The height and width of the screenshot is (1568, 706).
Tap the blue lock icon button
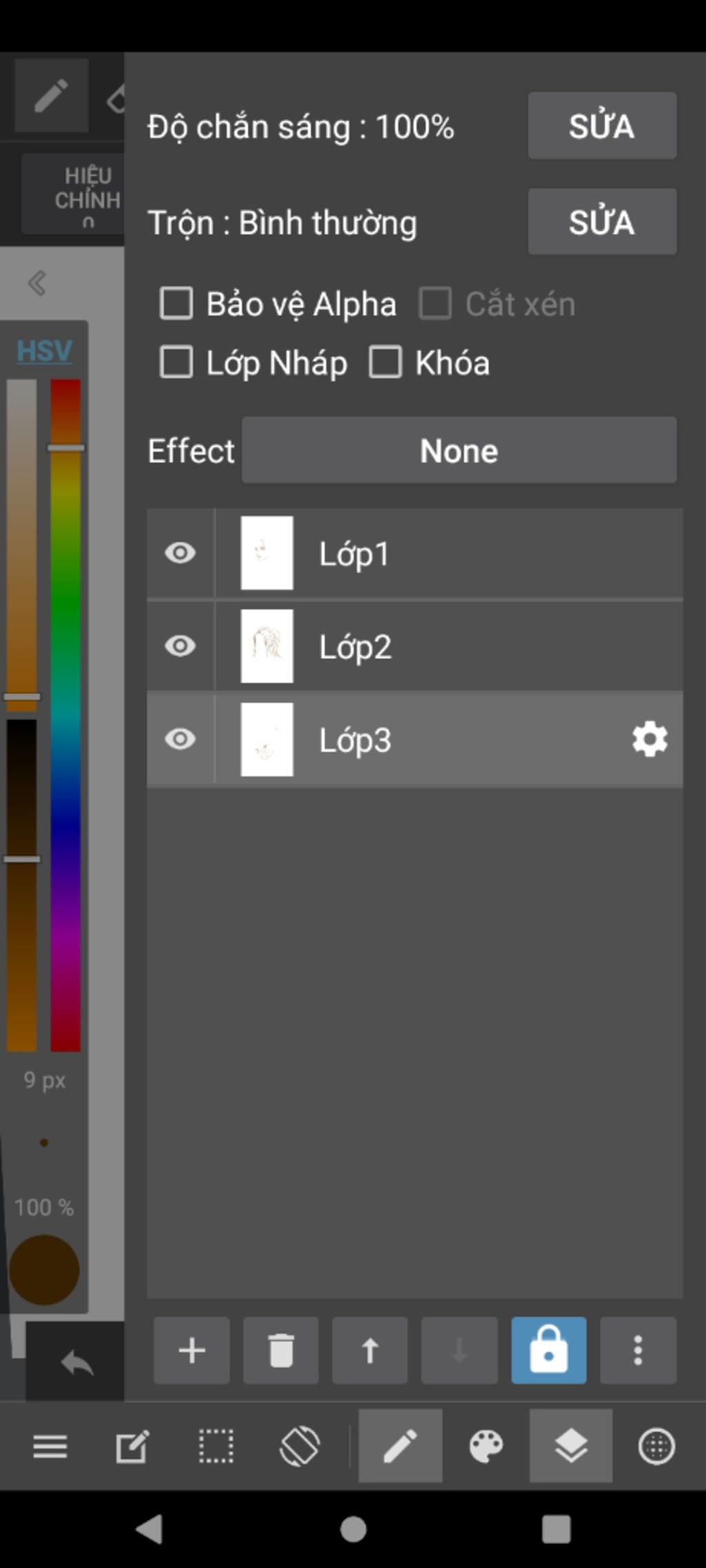(x=549, y=1350)
